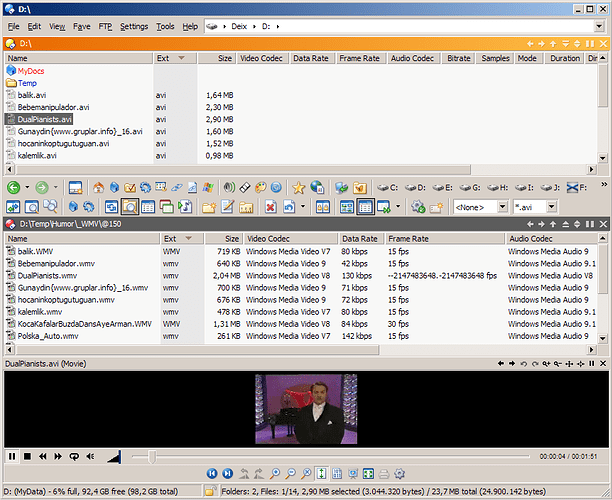Go to previous file in viewer
This screenshot has height=500, width=612.
212,474
